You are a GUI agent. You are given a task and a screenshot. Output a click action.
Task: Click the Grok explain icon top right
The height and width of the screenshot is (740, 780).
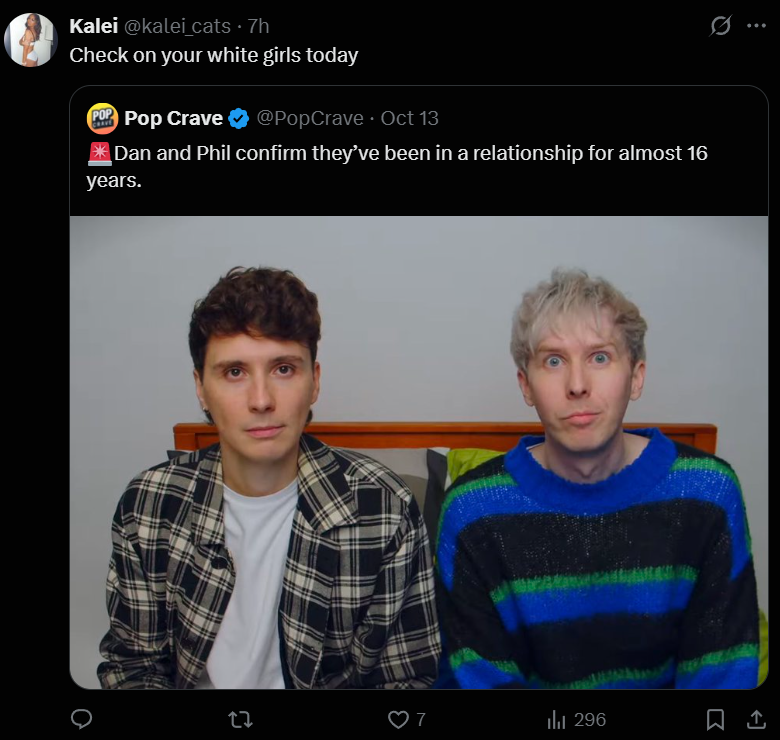point(720,25)
